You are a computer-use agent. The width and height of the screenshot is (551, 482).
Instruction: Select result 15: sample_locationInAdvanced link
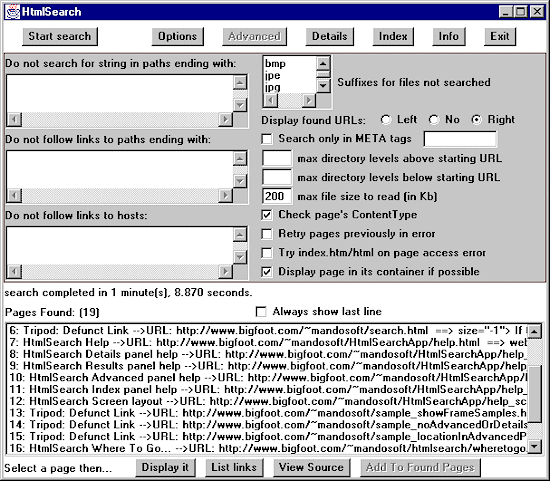(x=267, y=436)
